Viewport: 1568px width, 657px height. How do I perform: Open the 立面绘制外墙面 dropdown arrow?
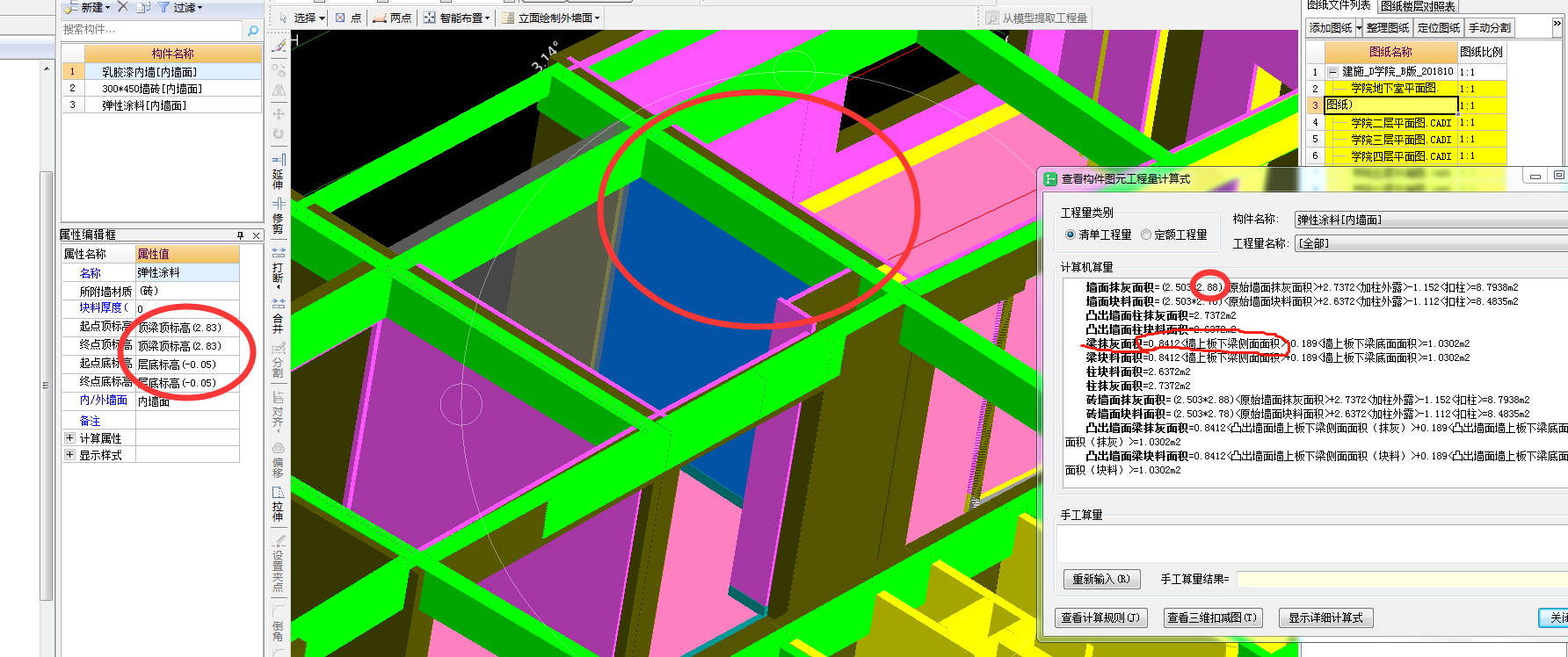click(598, 18)
